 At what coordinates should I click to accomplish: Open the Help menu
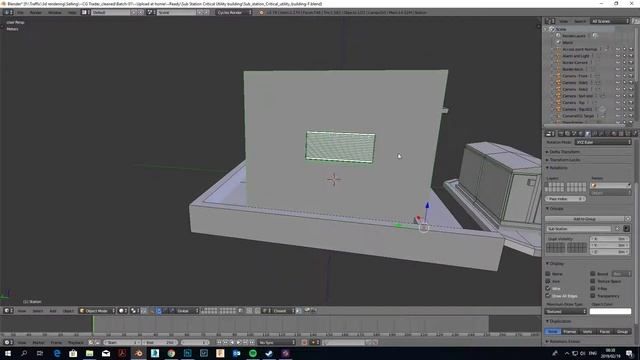click(x=72, y=12)
